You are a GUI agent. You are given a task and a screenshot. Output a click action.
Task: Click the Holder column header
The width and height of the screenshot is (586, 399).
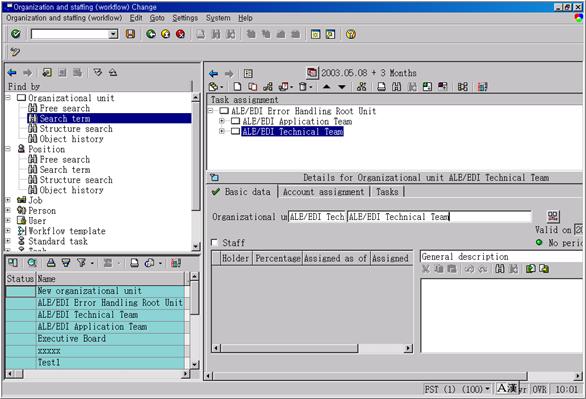[x=235, y=258]
